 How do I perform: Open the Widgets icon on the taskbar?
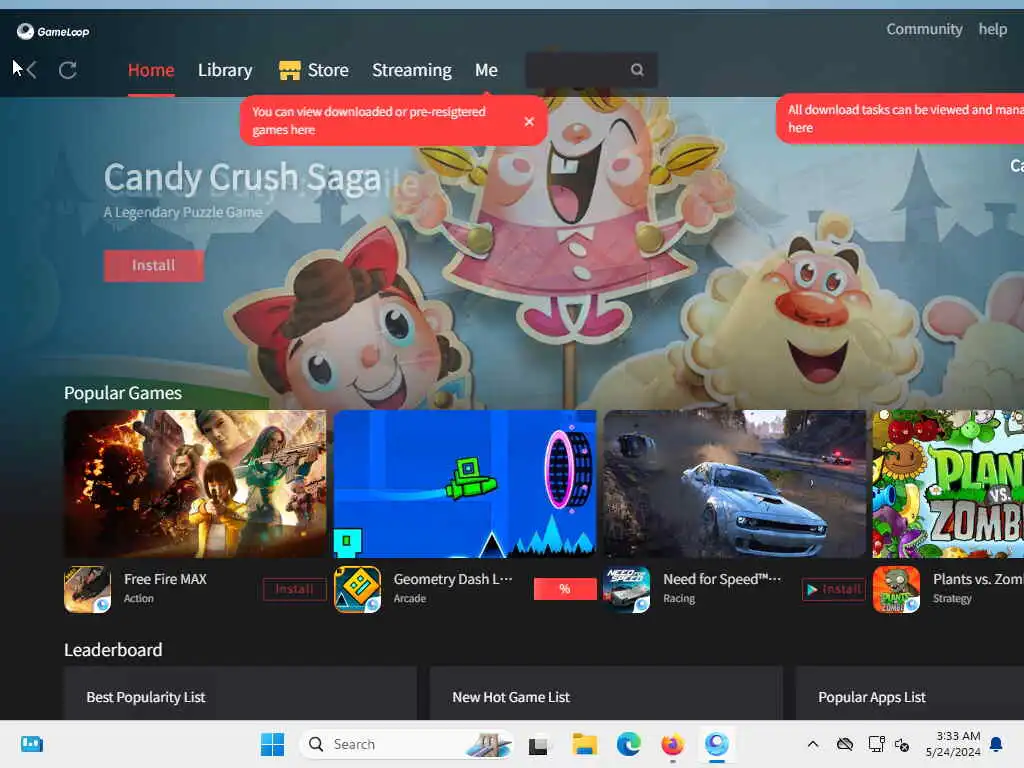click(x=31, y=744)
